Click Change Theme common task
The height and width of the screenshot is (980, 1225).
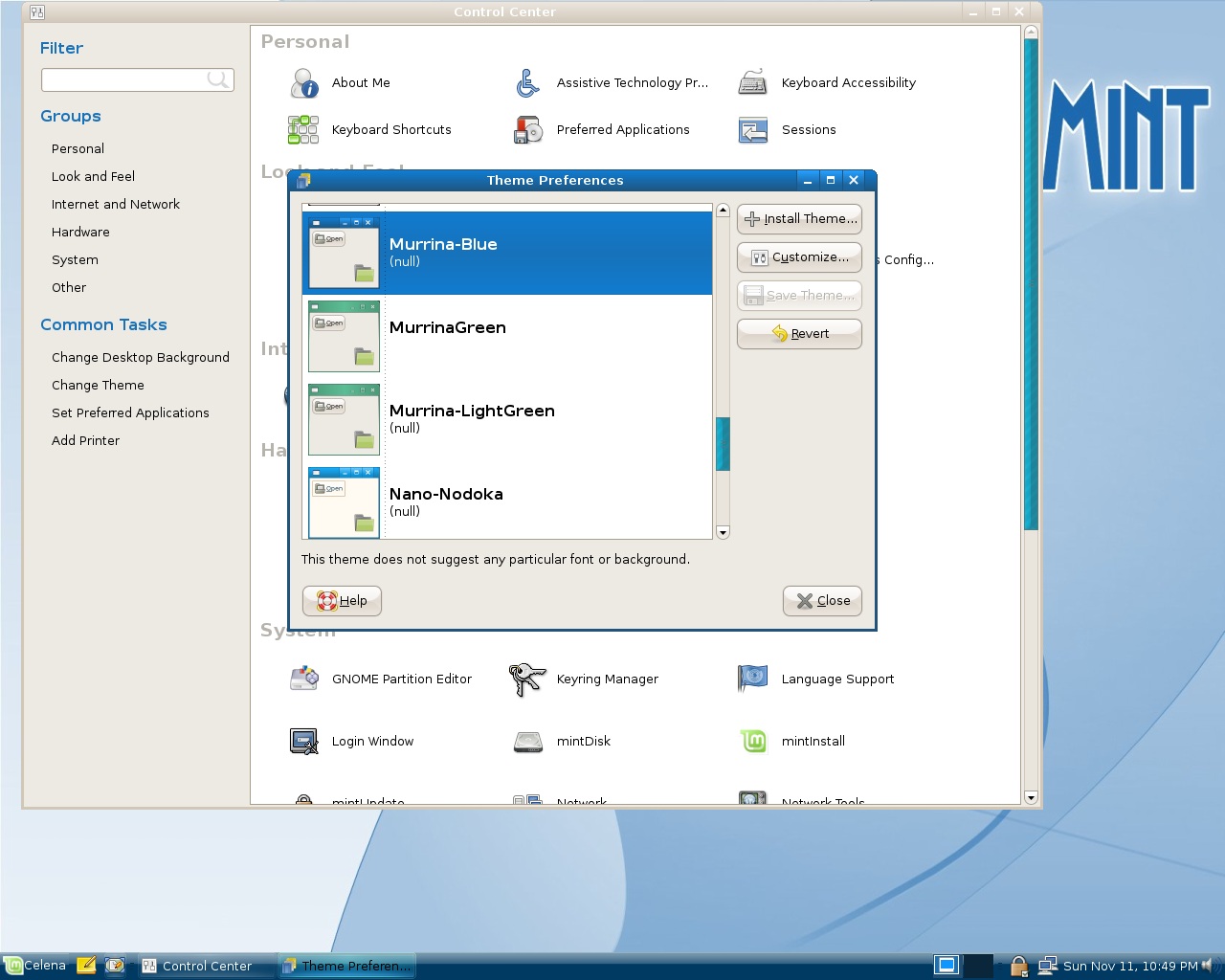coord(98,386)
